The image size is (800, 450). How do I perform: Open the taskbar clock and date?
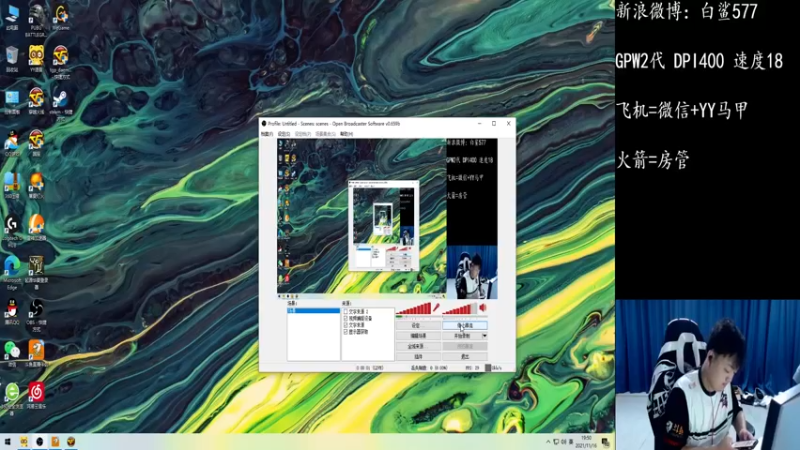tap(587, 442)
